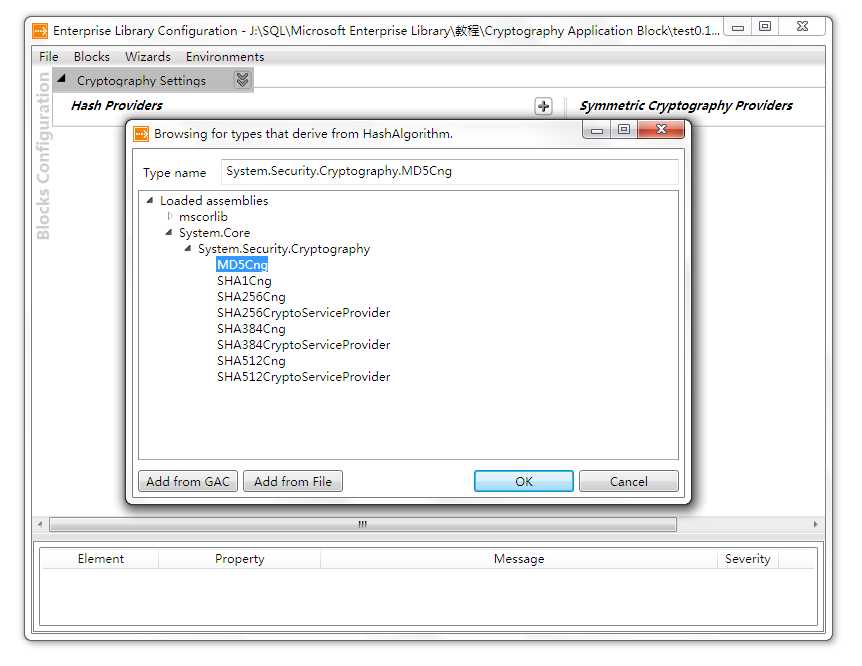The image size is (862, 666).
Task: Close the Enterprise Library Configuration window
Action: click(802, 26)
